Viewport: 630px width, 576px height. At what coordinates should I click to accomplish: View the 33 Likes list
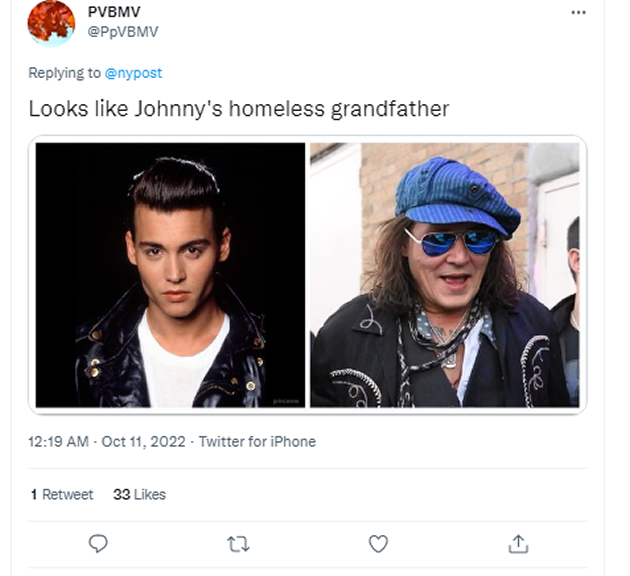pyautogui.click(x=139, y=494)
